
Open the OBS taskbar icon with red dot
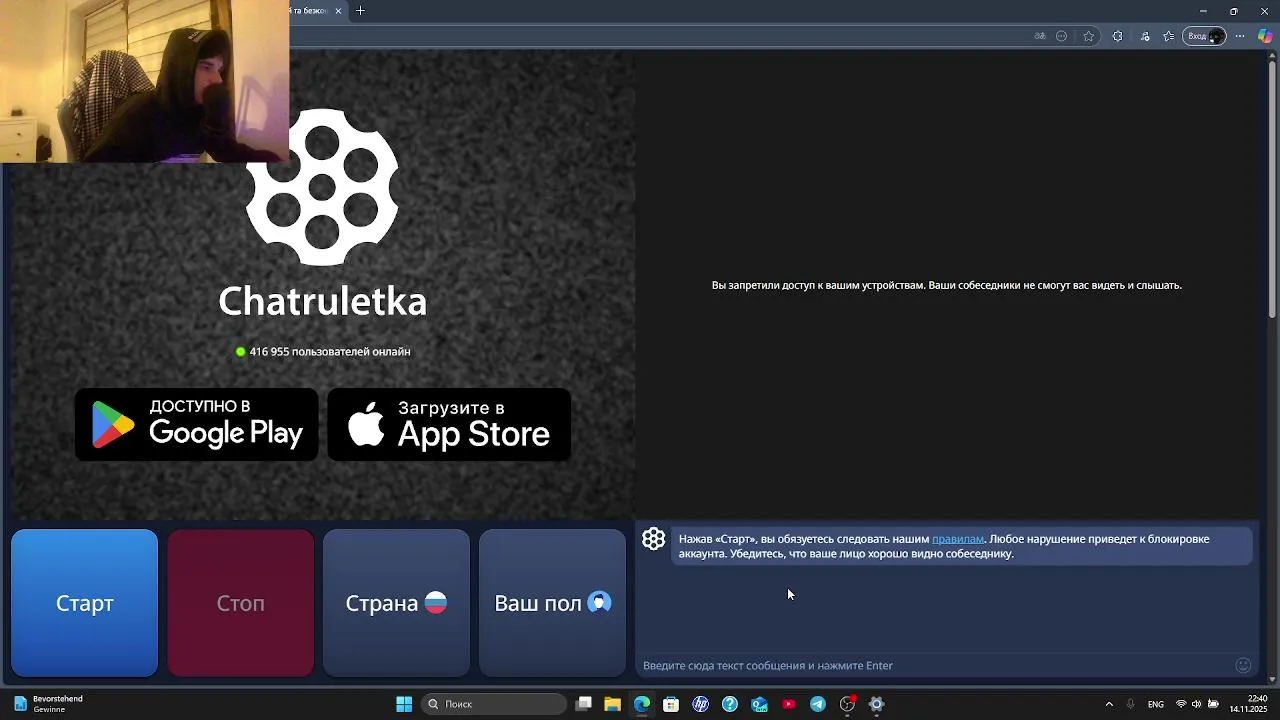pos(848,704)
